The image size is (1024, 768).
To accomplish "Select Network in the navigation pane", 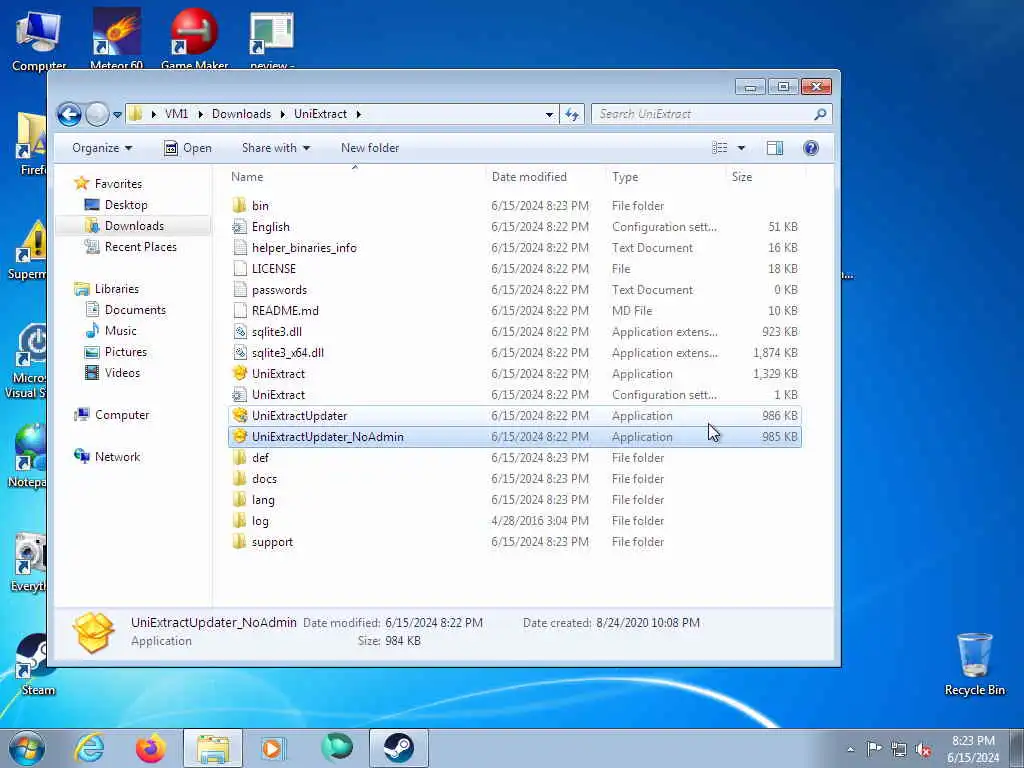I will [117, 457].
